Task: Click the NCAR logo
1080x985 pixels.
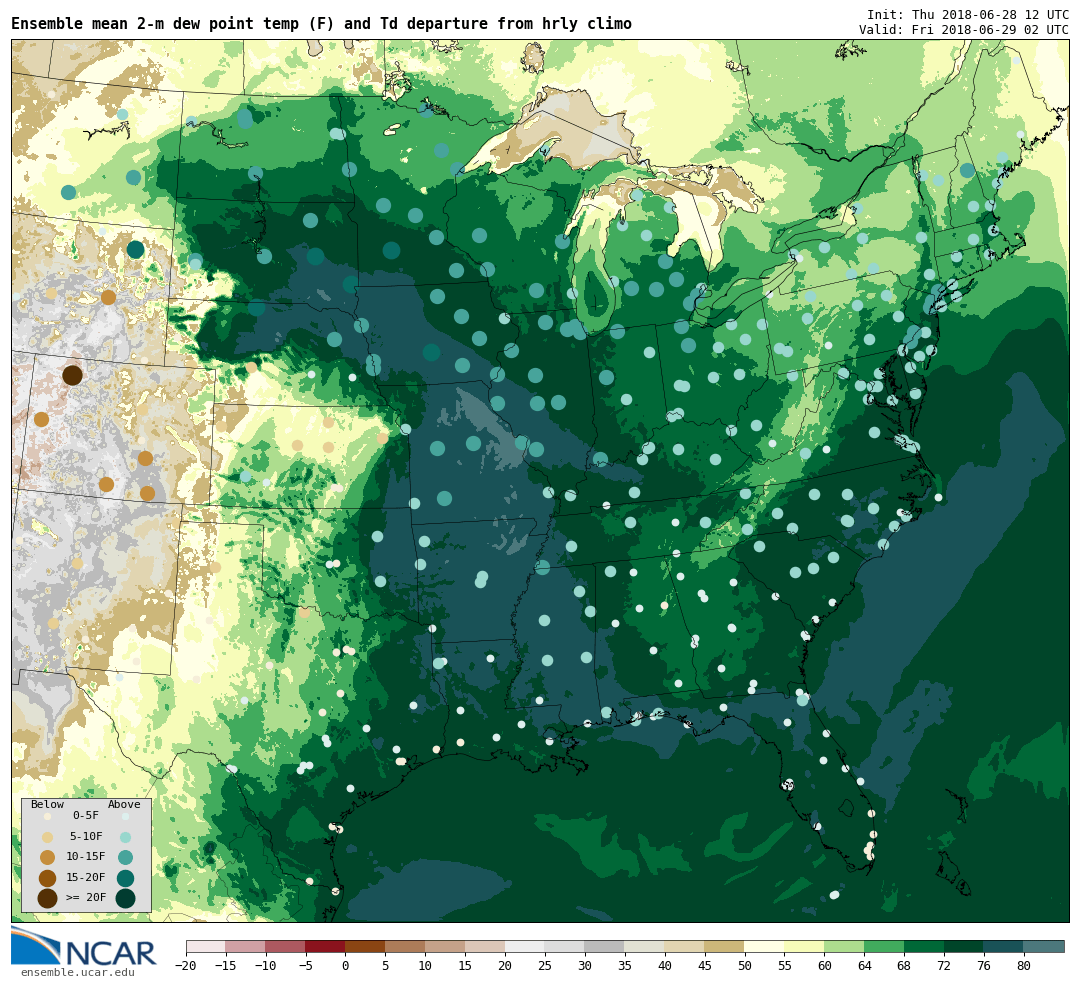Action: point(84,948)
